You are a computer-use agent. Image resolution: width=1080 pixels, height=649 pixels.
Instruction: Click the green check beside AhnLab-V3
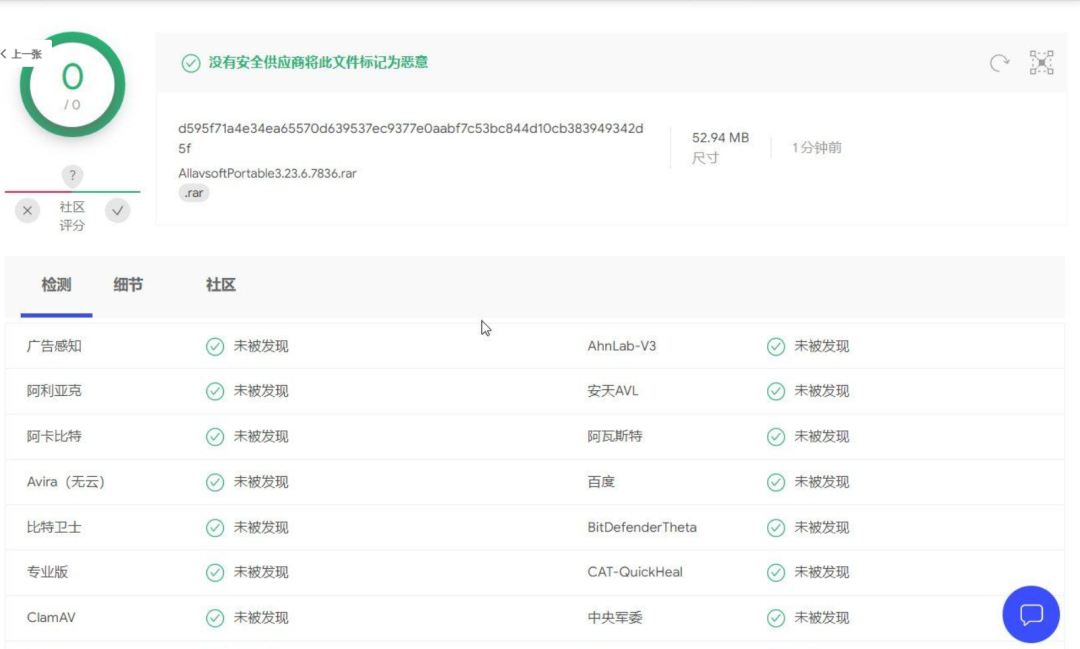point(776,346)
